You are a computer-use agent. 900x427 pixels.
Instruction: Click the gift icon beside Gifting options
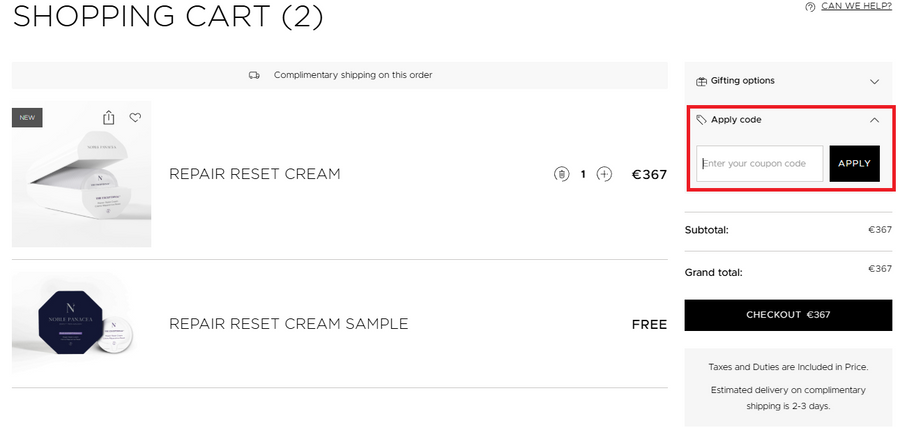pos(702,81)
